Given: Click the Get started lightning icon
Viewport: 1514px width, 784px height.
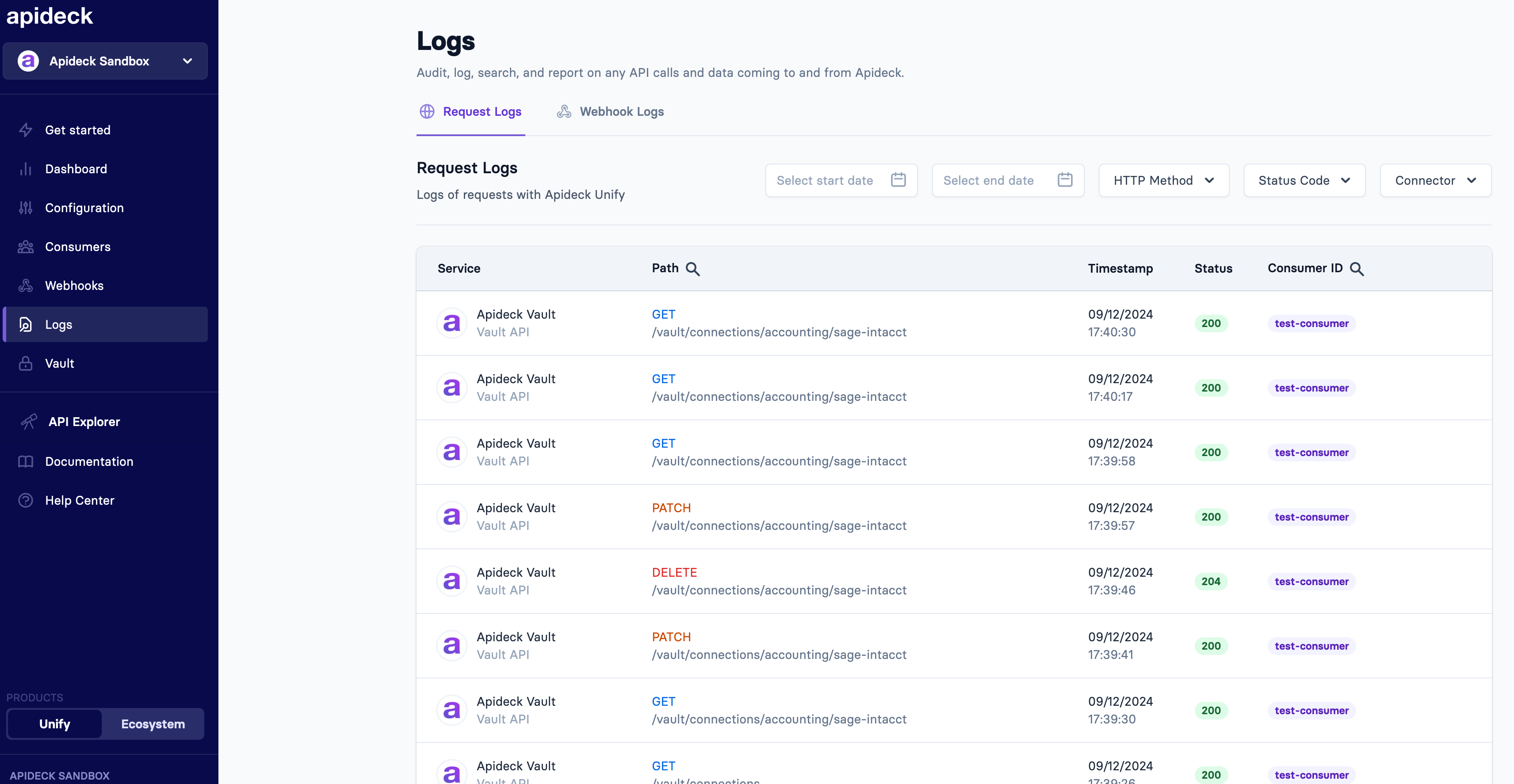Looking at the screenshot, I should (25, 130).
